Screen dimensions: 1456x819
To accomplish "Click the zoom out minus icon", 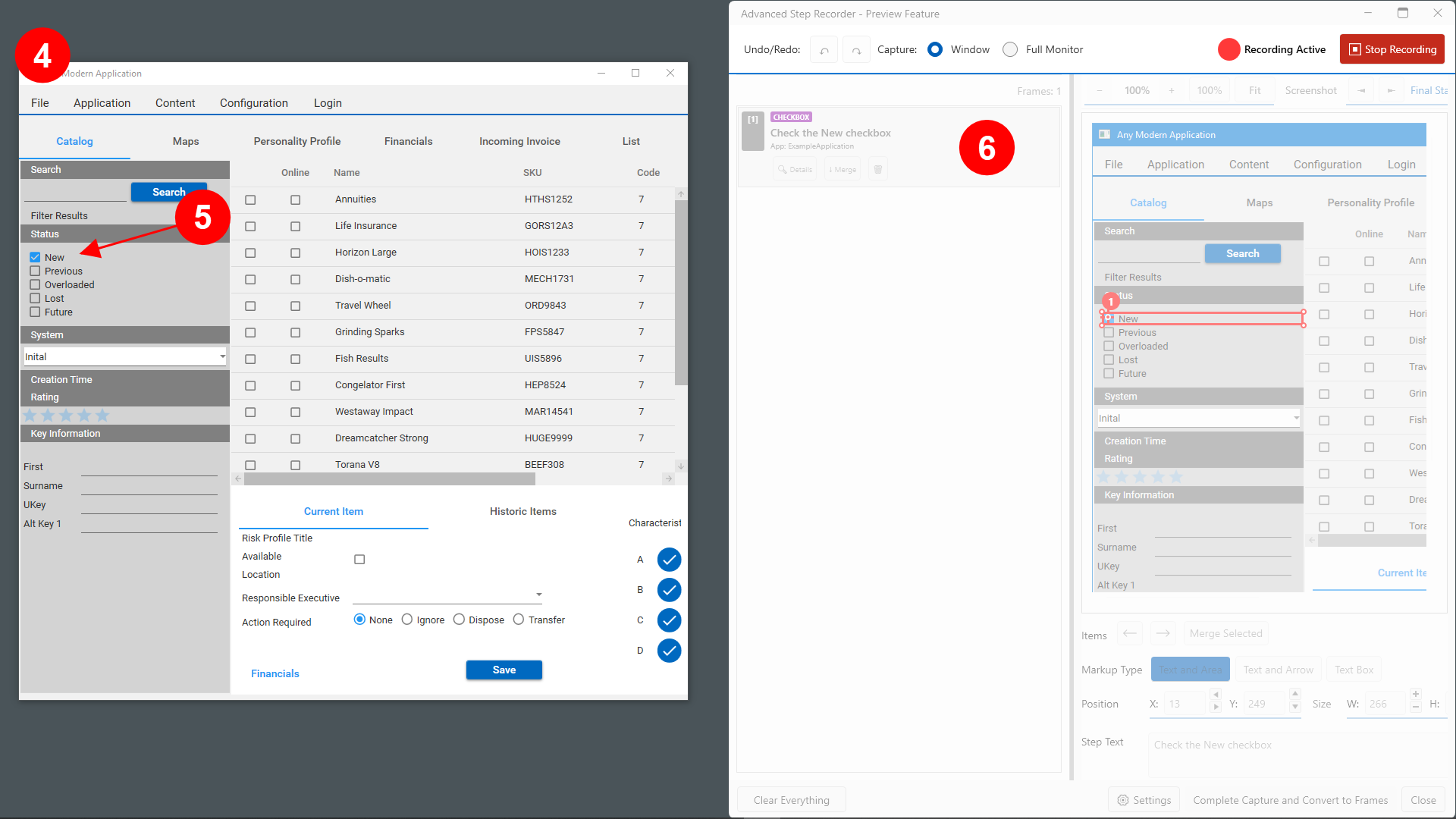I will click(x=1100, y=90).
